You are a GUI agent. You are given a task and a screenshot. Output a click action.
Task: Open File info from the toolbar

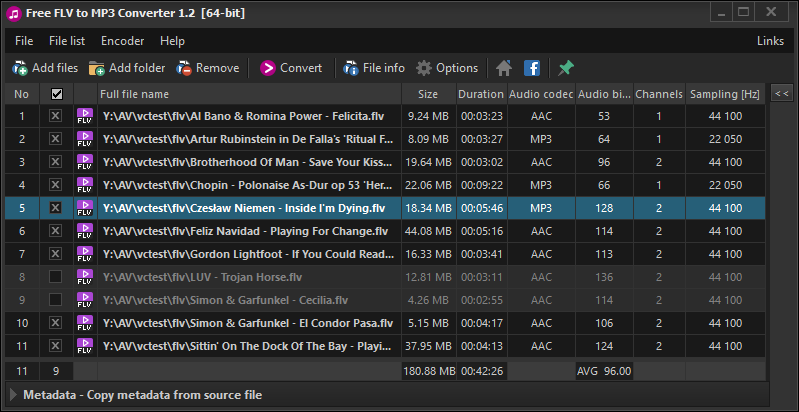pos(374,68)
